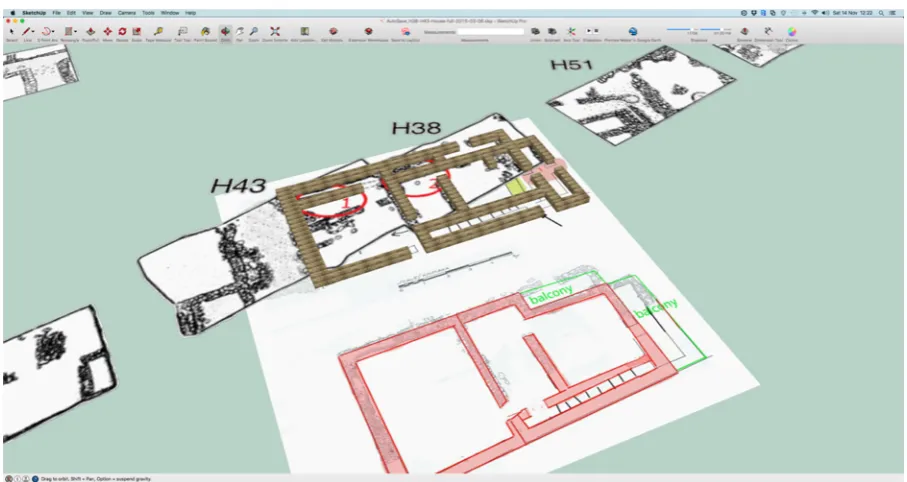Open the File menu
Viewport: 907px width, 482px height.
56,13
